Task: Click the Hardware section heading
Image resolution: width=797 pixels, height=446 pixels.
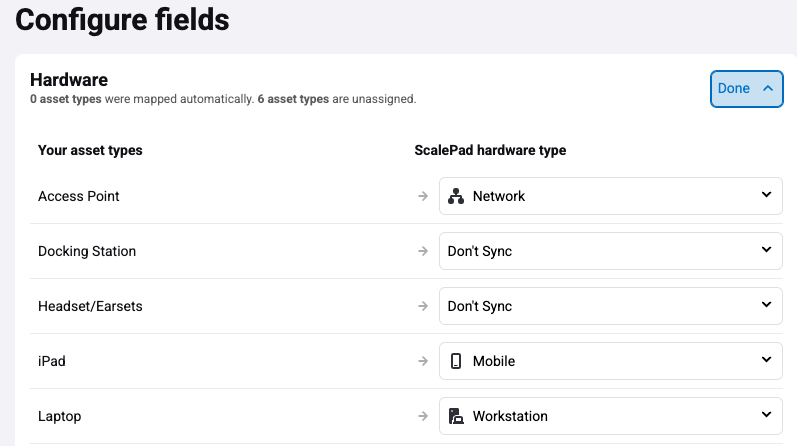Action: pos(69,80)
